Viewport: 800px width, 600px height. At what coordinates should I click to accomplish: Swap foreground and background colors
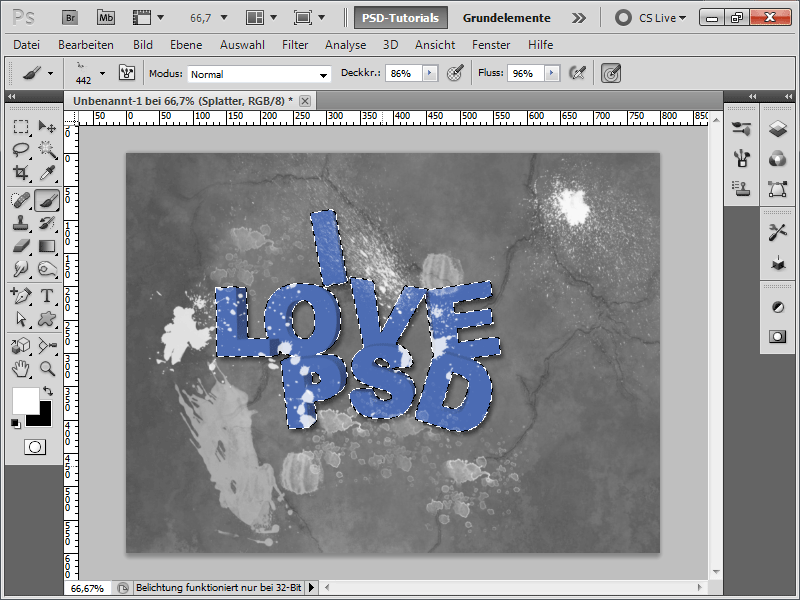(x=48, y=391)
